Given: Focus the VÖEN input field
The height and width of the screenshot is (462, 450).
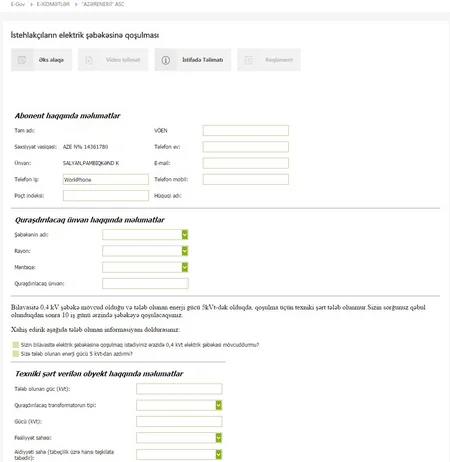Looking at the screenshot, I should coord(246,130).
